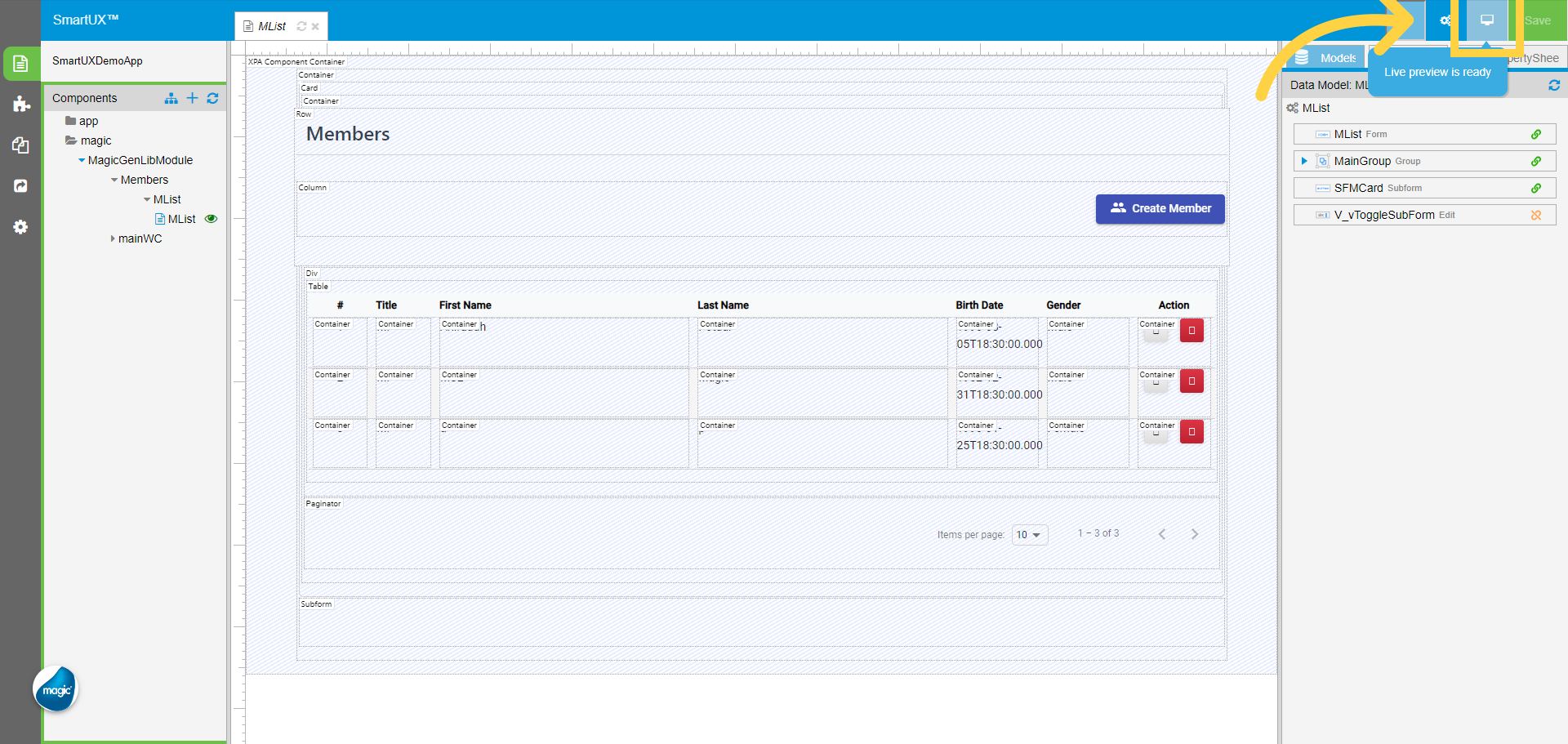
Task: Click the share arrow icon in sidebar
Action: pyautogui.click(x=21, y=186)
